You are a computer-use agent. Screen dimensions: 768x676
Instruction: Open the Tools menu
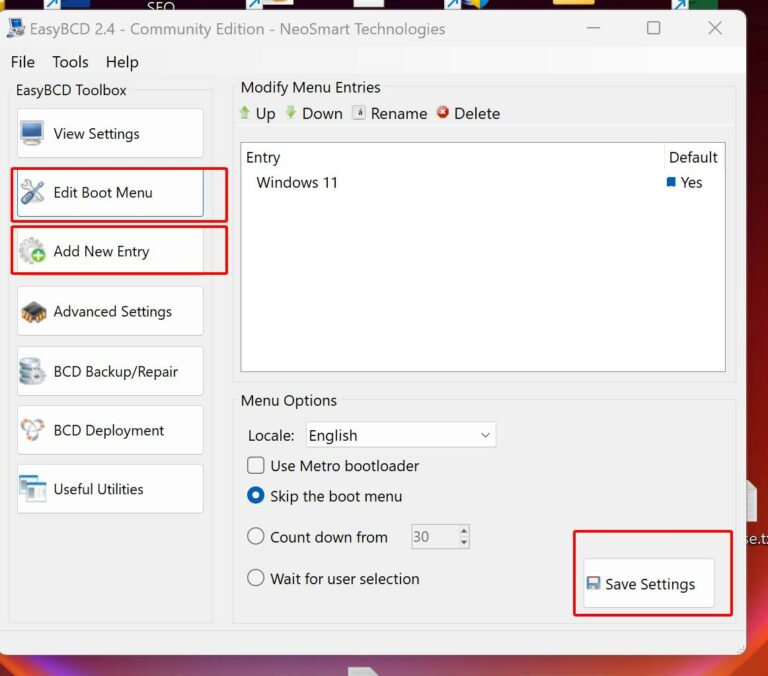pyautogui.click(x=70, y=62)
